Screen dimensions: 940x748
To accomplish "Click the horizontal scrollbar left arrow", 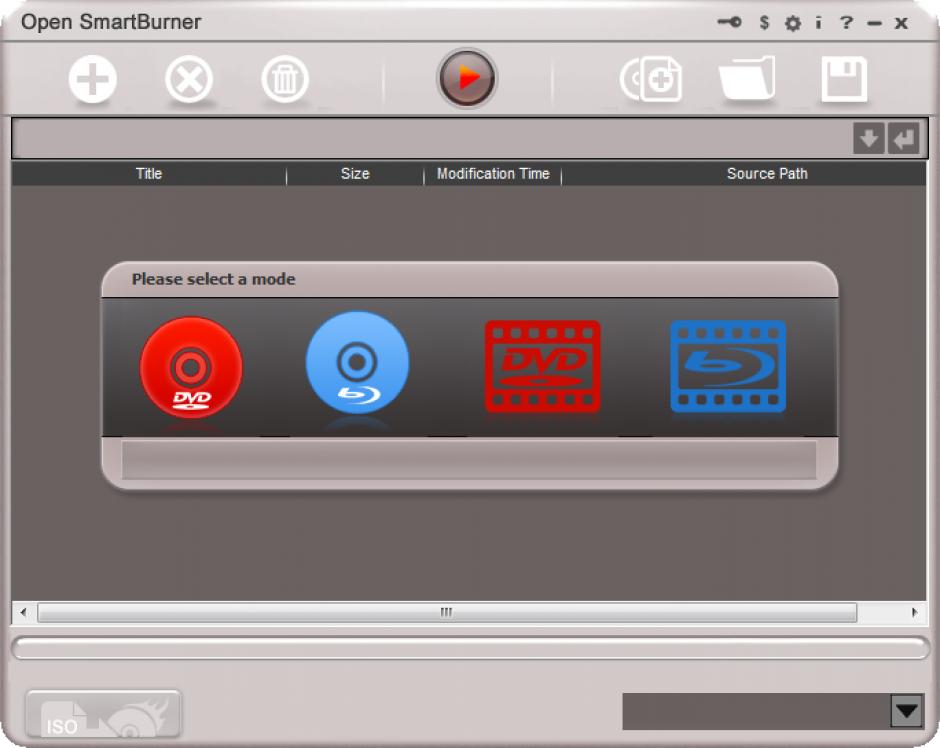I will point(23,613).
